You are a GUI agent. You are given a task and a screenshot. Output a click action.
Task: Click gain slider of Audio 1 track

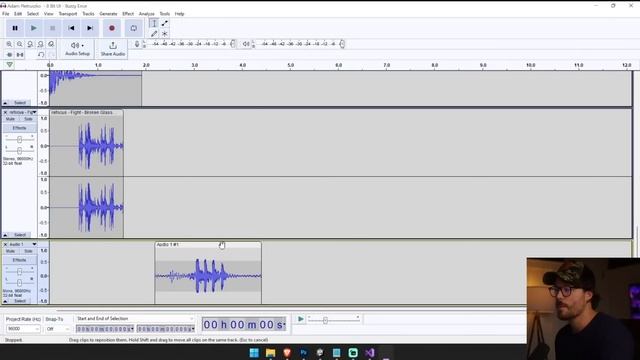click(19, 272)
